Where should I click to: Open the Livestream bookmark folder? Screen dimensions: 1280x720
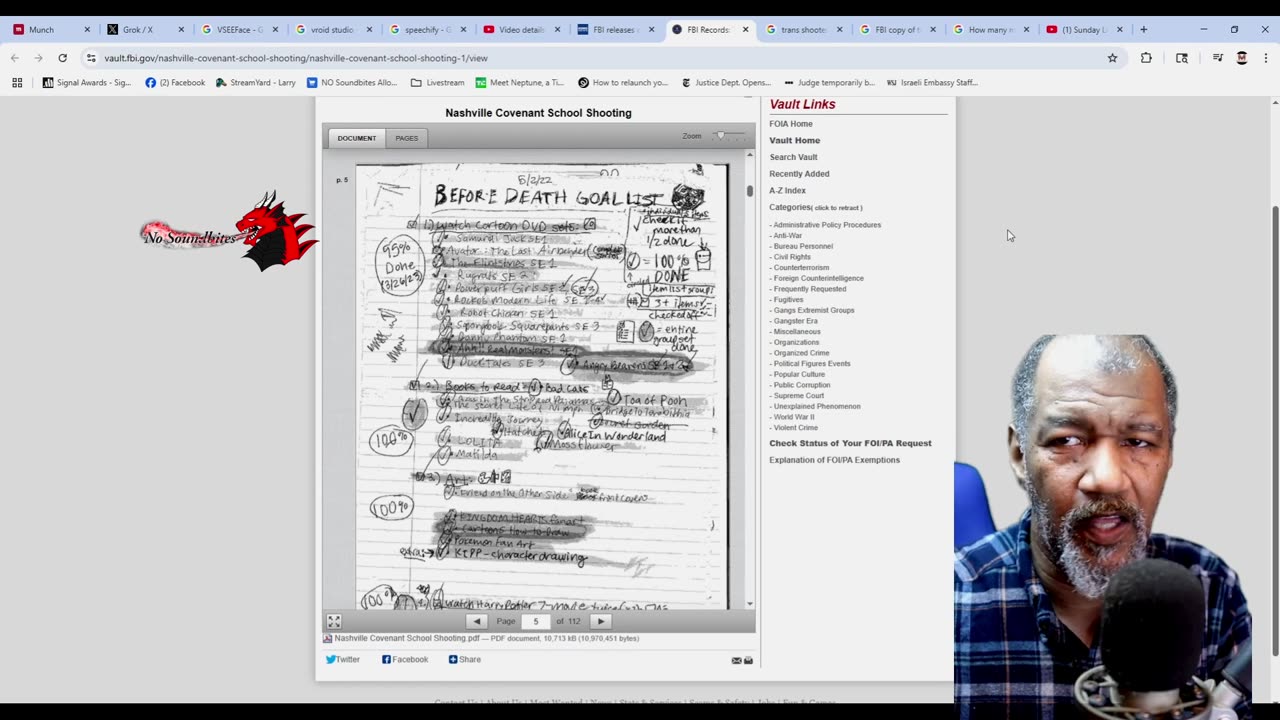pyautogui.click(x=438, y=82)
